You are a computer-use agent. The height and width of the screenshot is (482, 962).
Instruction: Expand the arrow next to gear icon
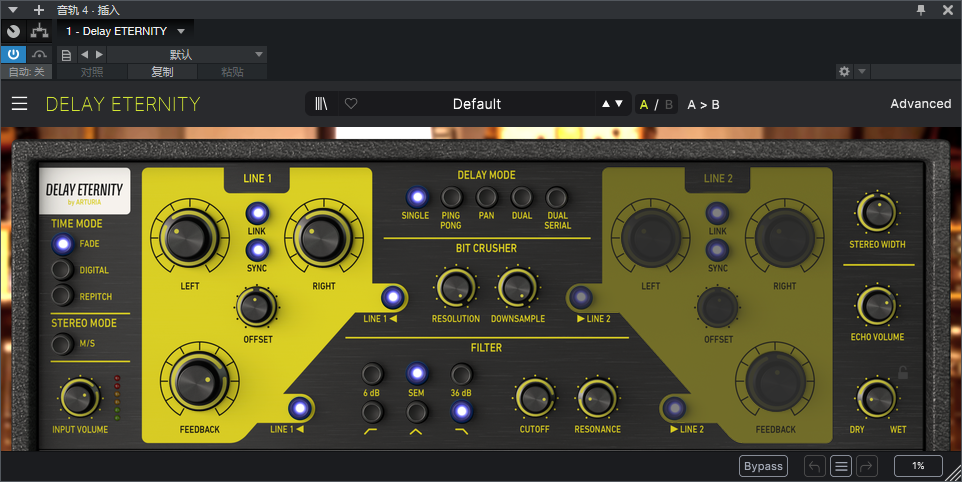(862, 72)
